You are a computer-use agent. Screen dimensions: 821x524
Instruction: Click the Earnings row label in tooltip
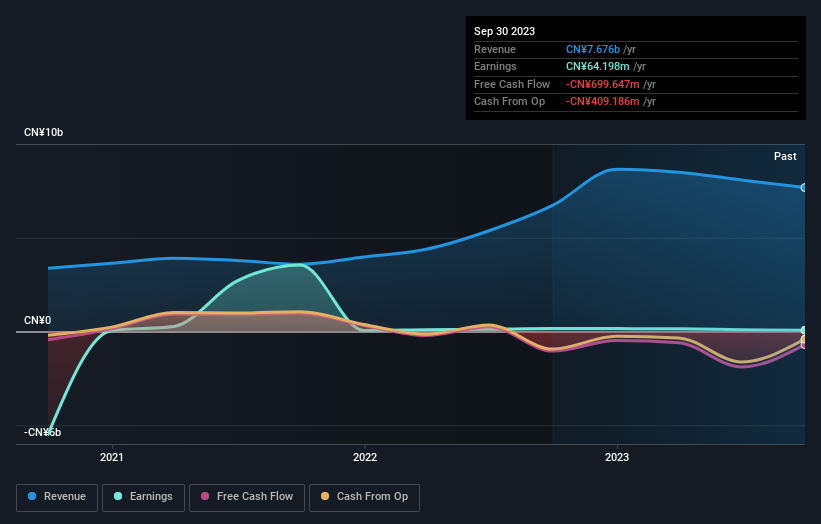pyautogui.click(x=495, y=66)
